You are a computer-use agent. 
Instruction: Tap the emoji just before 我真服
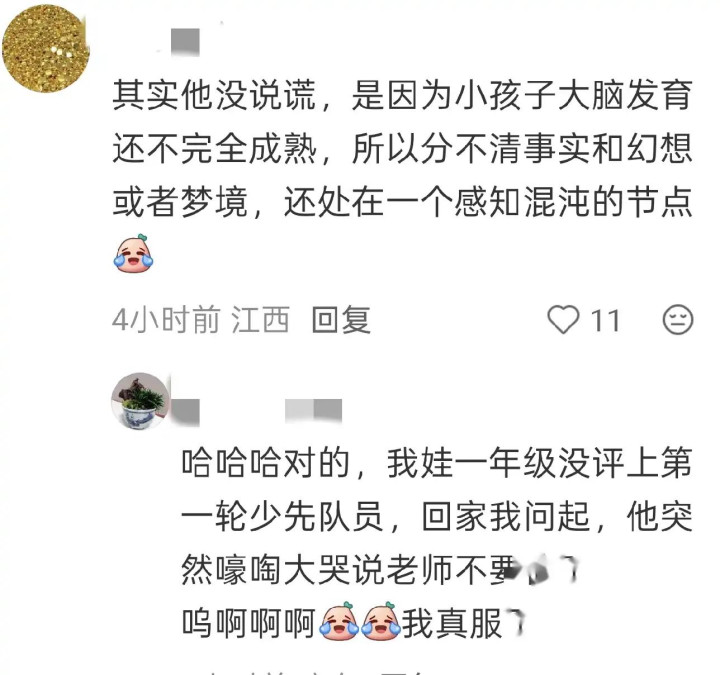(x=380, y=621)
